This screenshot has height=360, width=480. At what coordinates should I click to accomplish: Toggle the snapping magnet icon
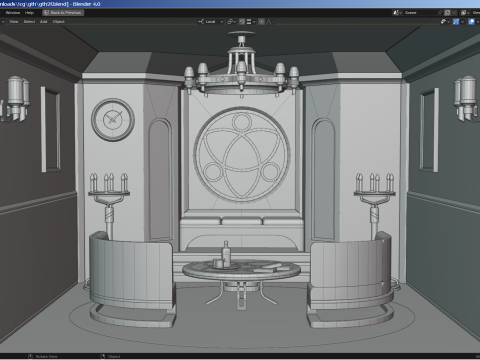(242, 22)
